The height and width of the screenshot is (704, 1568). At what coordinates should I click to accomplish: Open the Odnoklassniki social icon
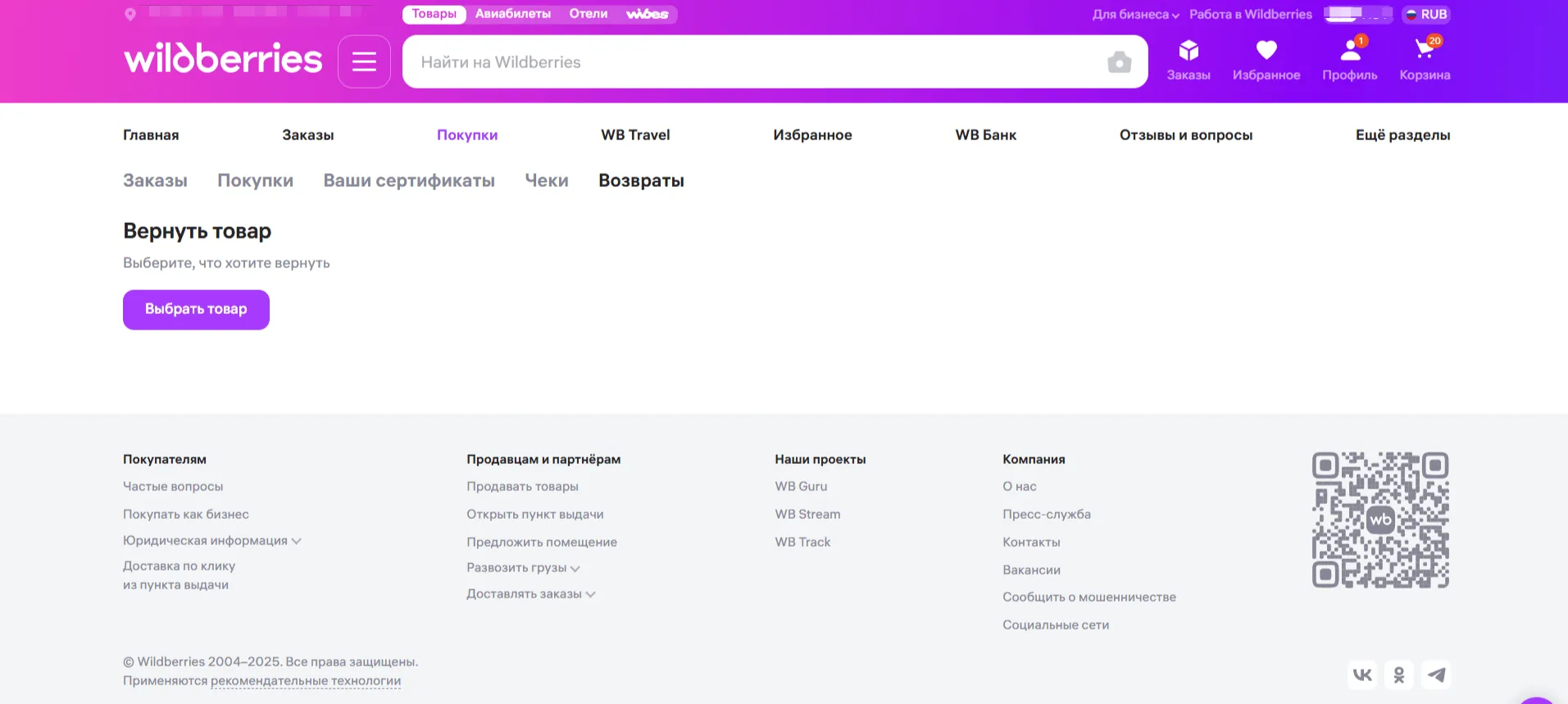click(x=1399, y=674)
